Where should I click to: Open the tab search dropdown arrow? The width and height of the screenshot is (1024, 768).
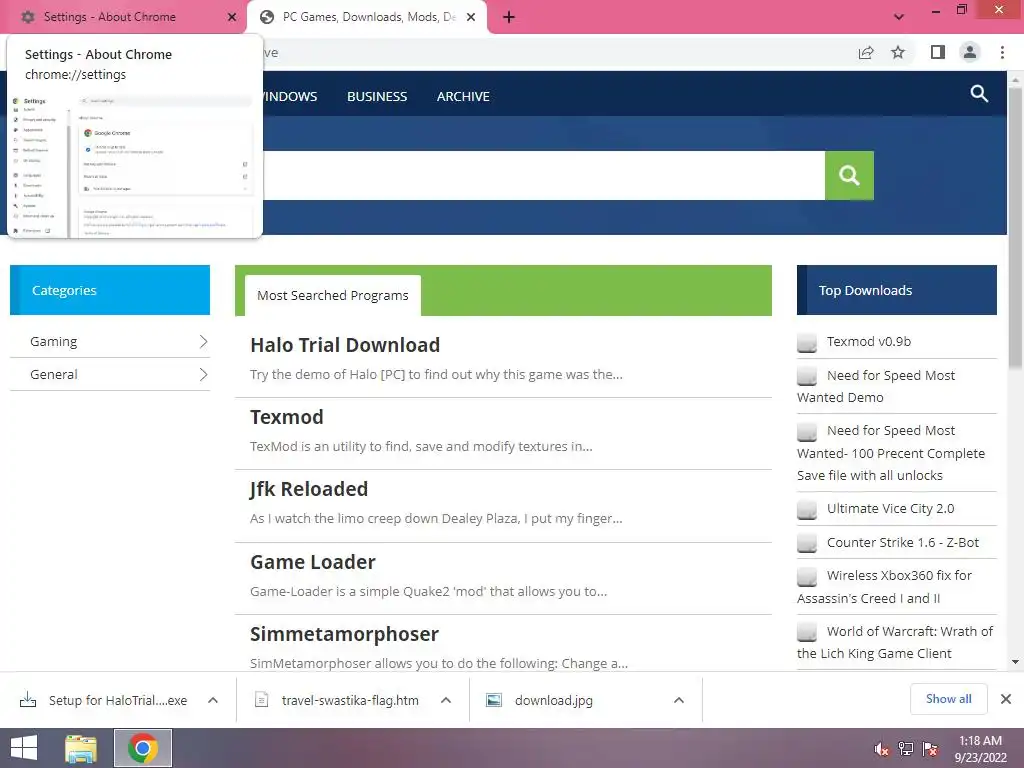pos(899,17)
